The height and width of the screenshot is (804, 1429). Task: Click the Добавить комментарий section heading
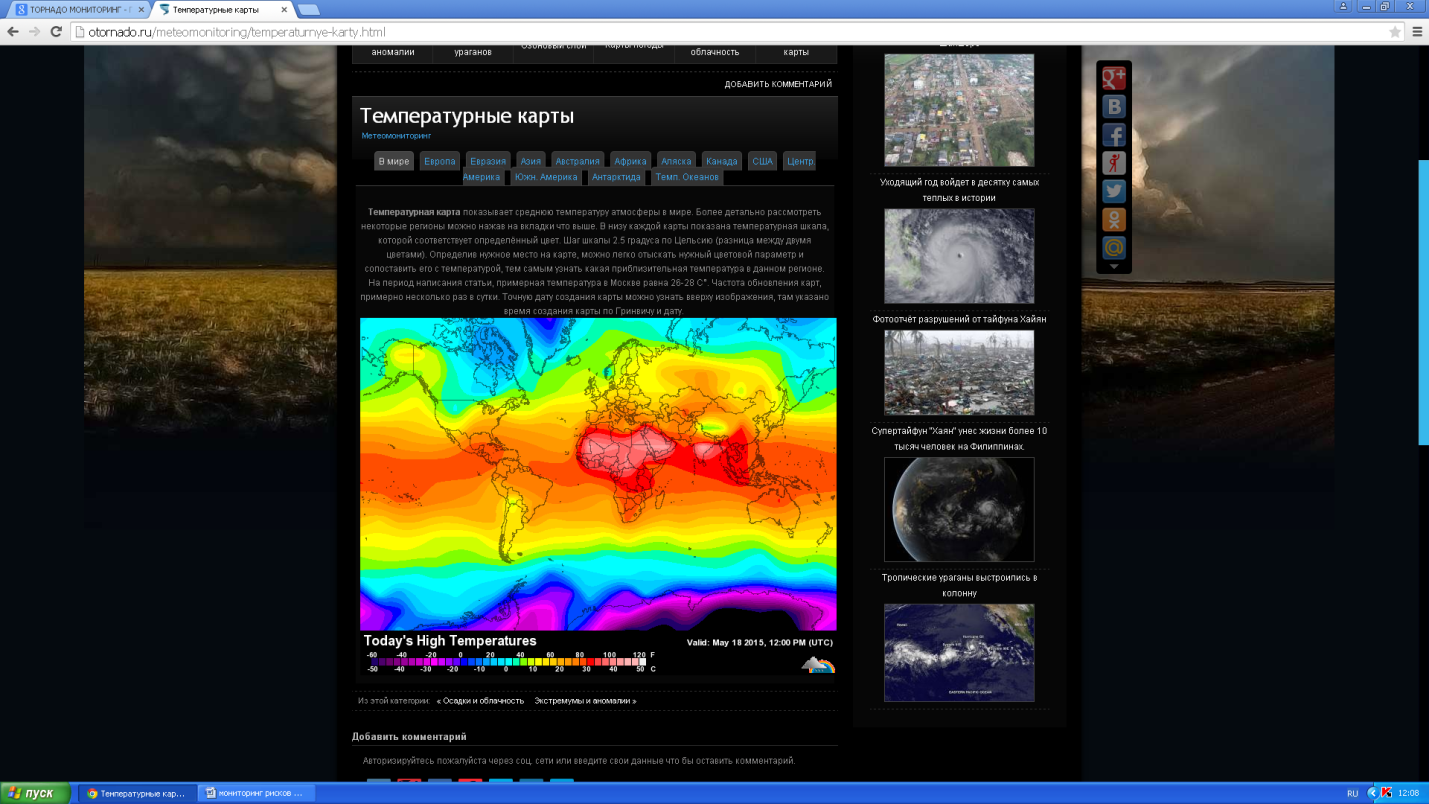tap(409, 737)
